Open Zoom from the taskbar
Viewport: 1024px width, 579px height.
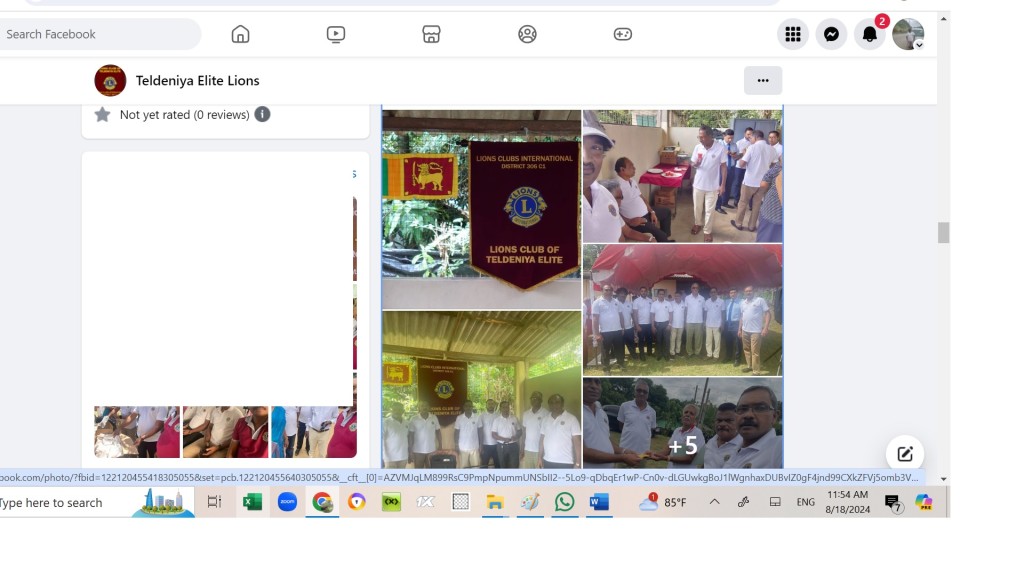(287, 502)
